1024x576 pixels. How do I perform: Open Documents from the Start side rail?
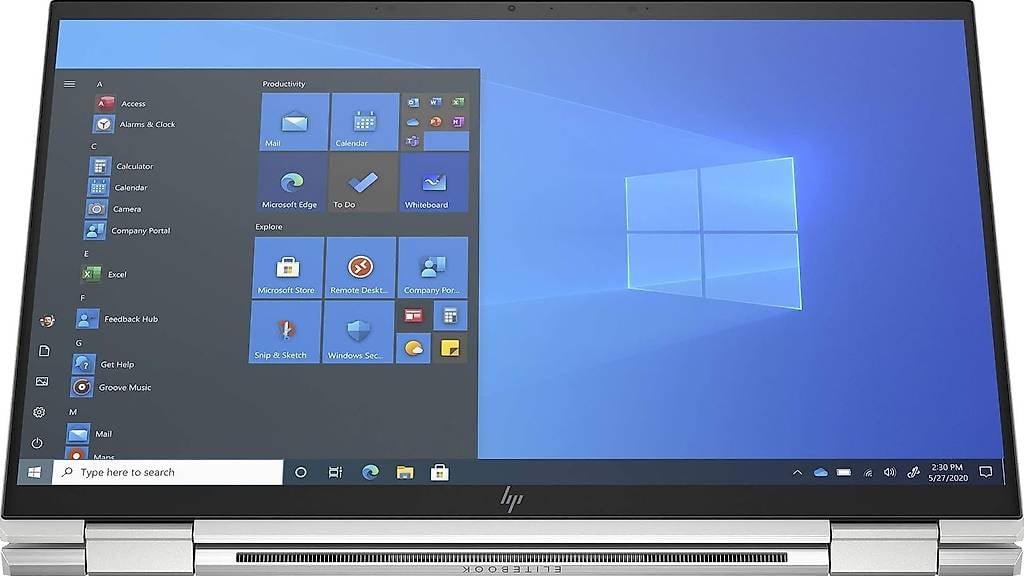44,351
